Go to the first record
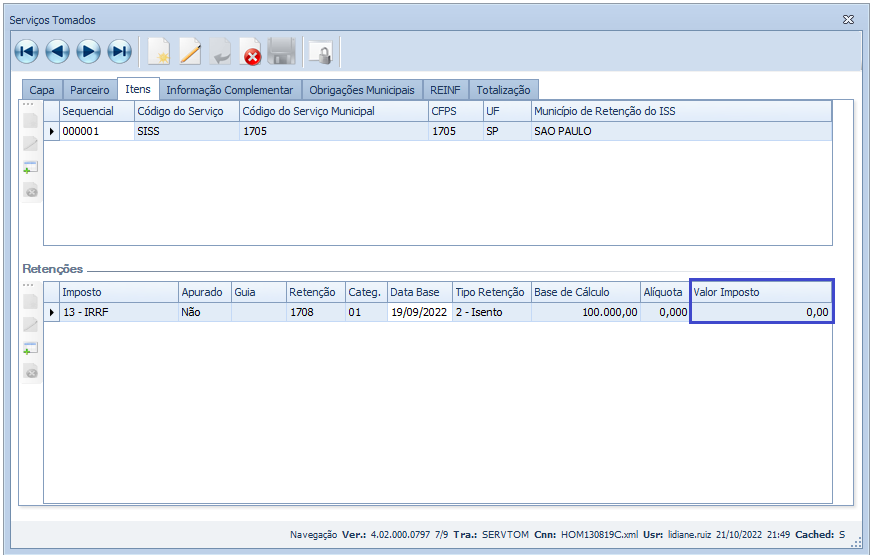 [x=27, y=51]
